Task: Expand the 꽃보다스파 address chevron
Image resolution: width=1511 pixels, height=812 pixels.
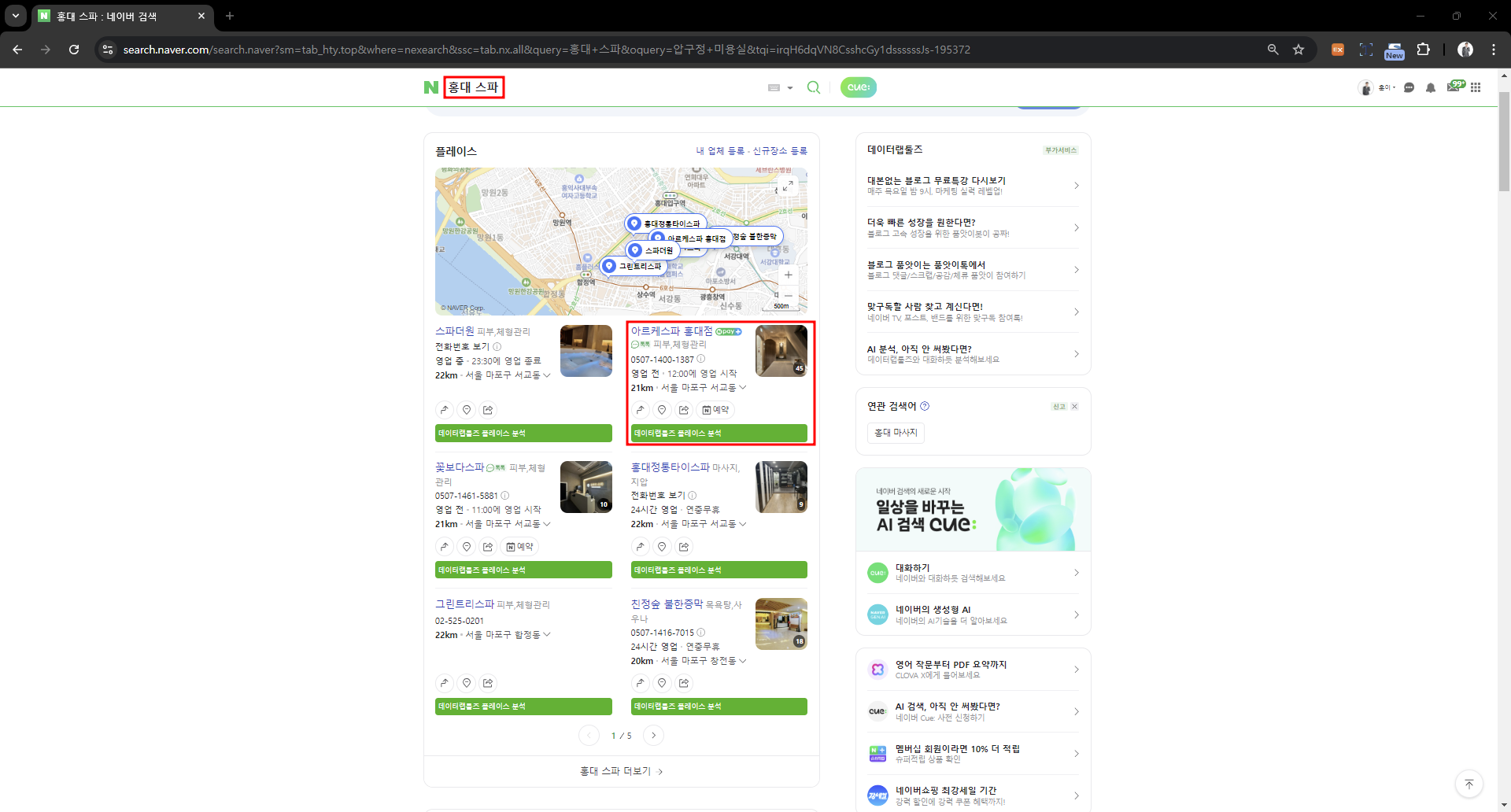Action: point(547,524)
